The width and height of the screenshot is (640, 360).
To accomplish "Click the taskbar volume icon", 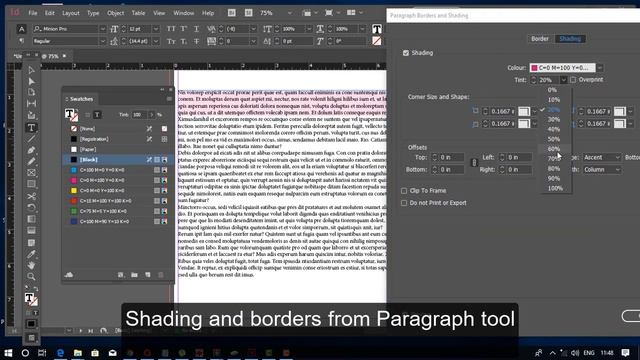I will [575, 353].
